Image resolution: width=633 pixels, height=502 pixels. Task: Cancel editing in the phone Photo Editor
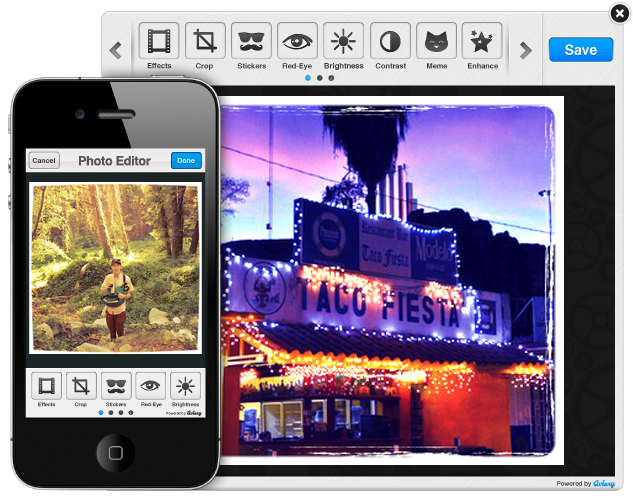44,161
